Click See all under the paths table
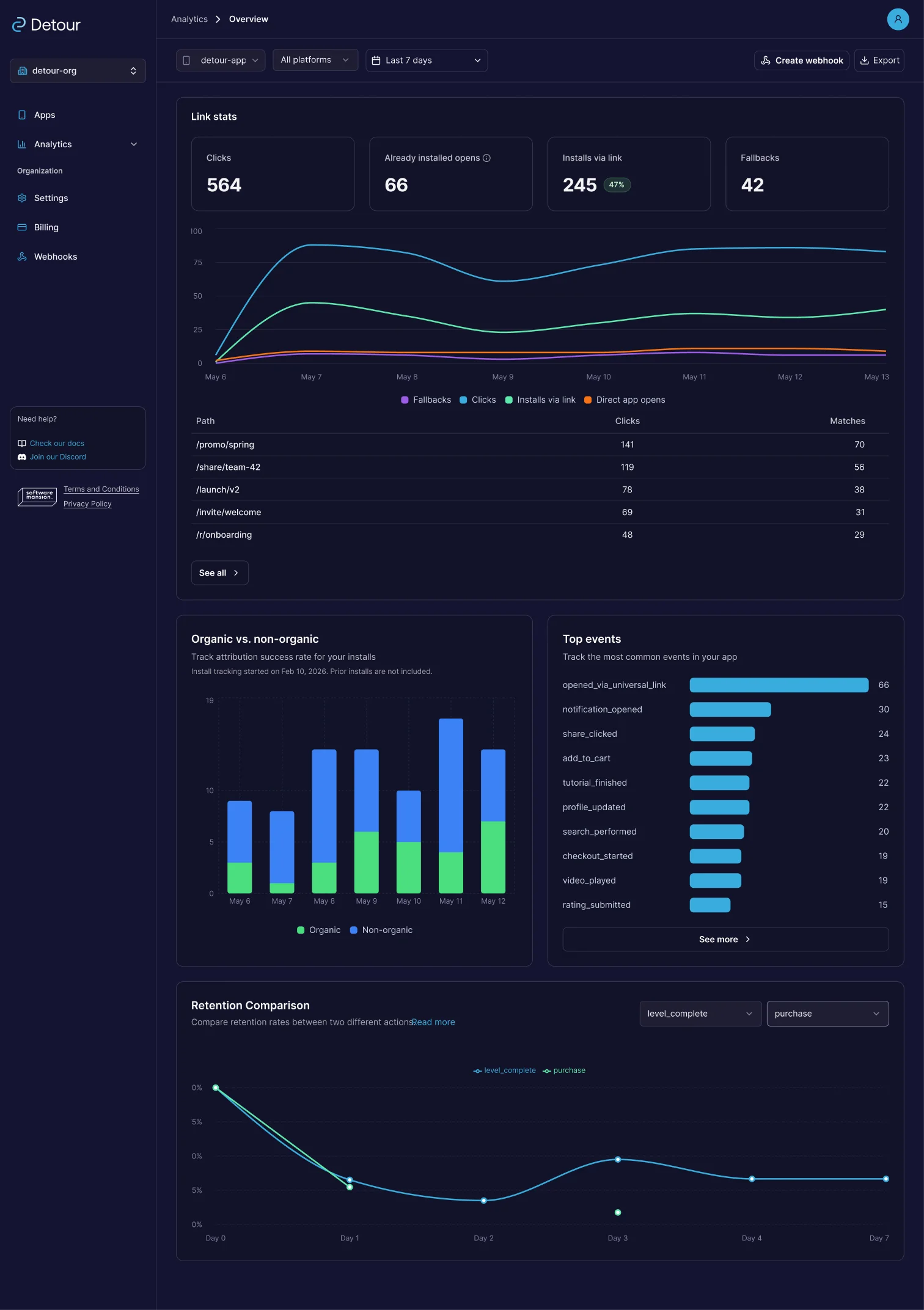Screen dimensions: 924x1310 coord(219,573)
